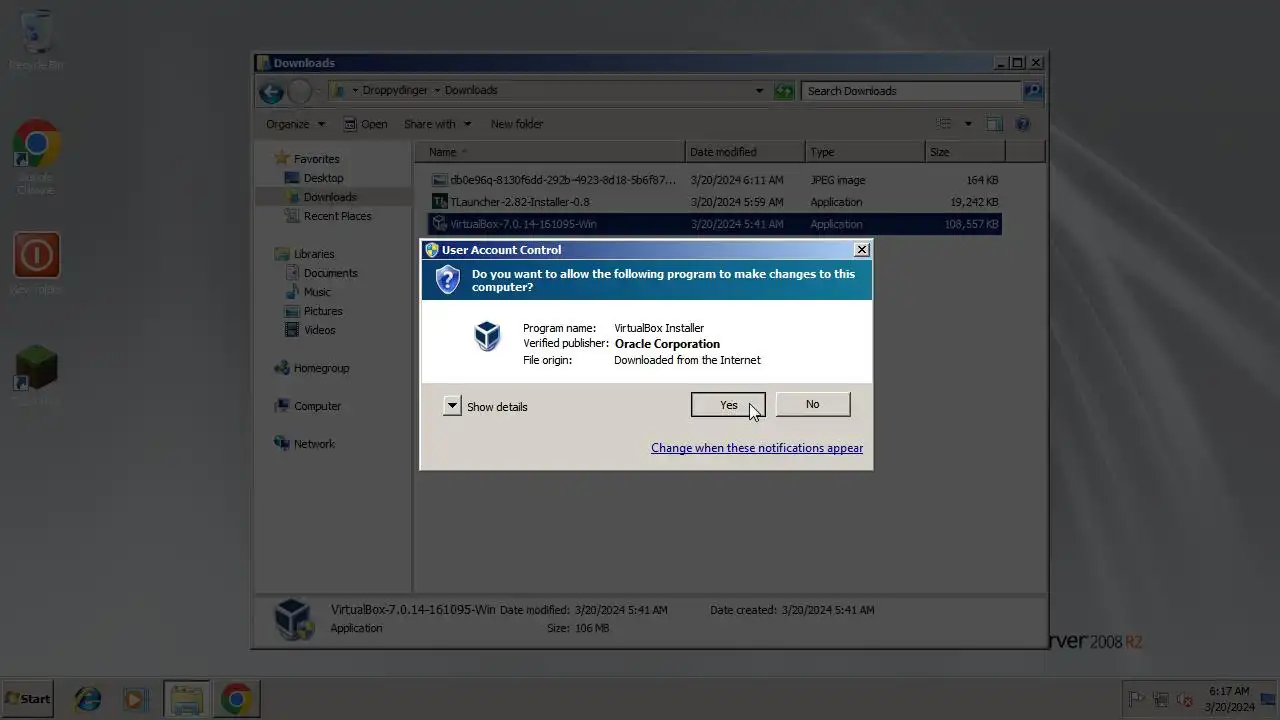
Task: Click Show desktop button at taskbar end
Action: pyautogui.click(x=1268, y=699)
